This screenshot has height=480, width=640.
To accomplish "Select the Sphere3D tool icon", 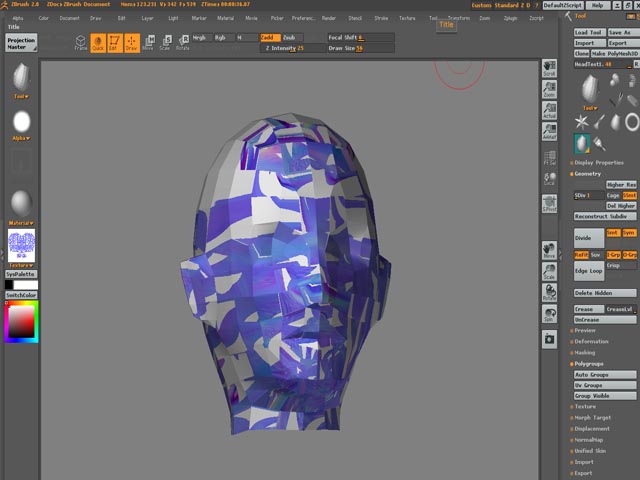I will (614, 80).
